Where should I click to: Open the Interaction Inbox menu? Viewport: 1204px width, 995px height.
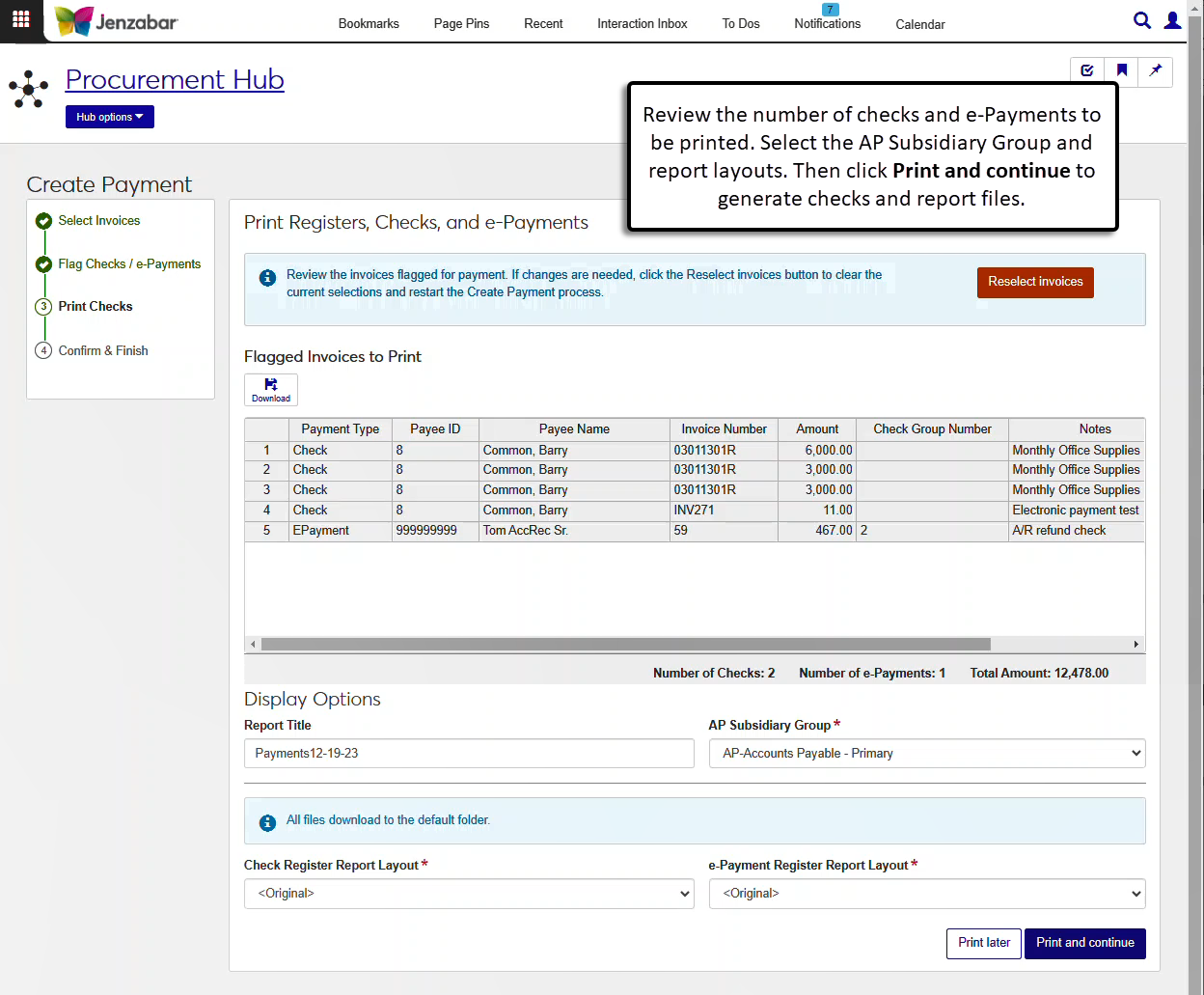pyautogui.click(x=642, y=24)
